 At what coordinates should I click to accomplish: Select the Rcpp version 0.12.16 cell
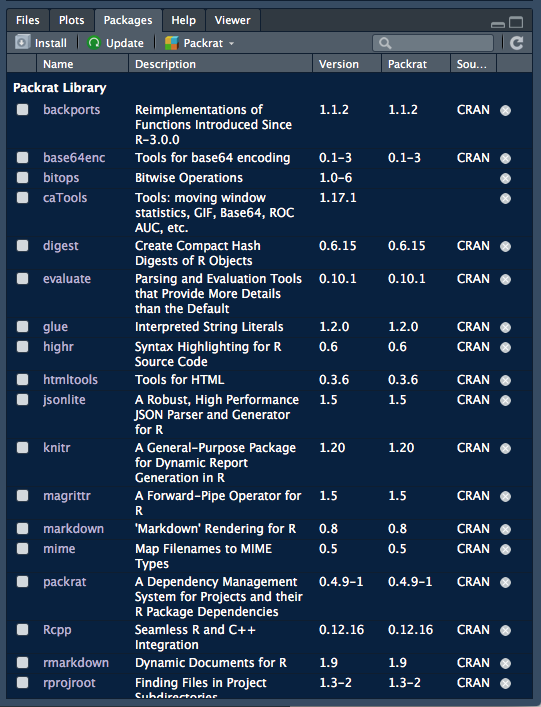[x=341, y=629]
